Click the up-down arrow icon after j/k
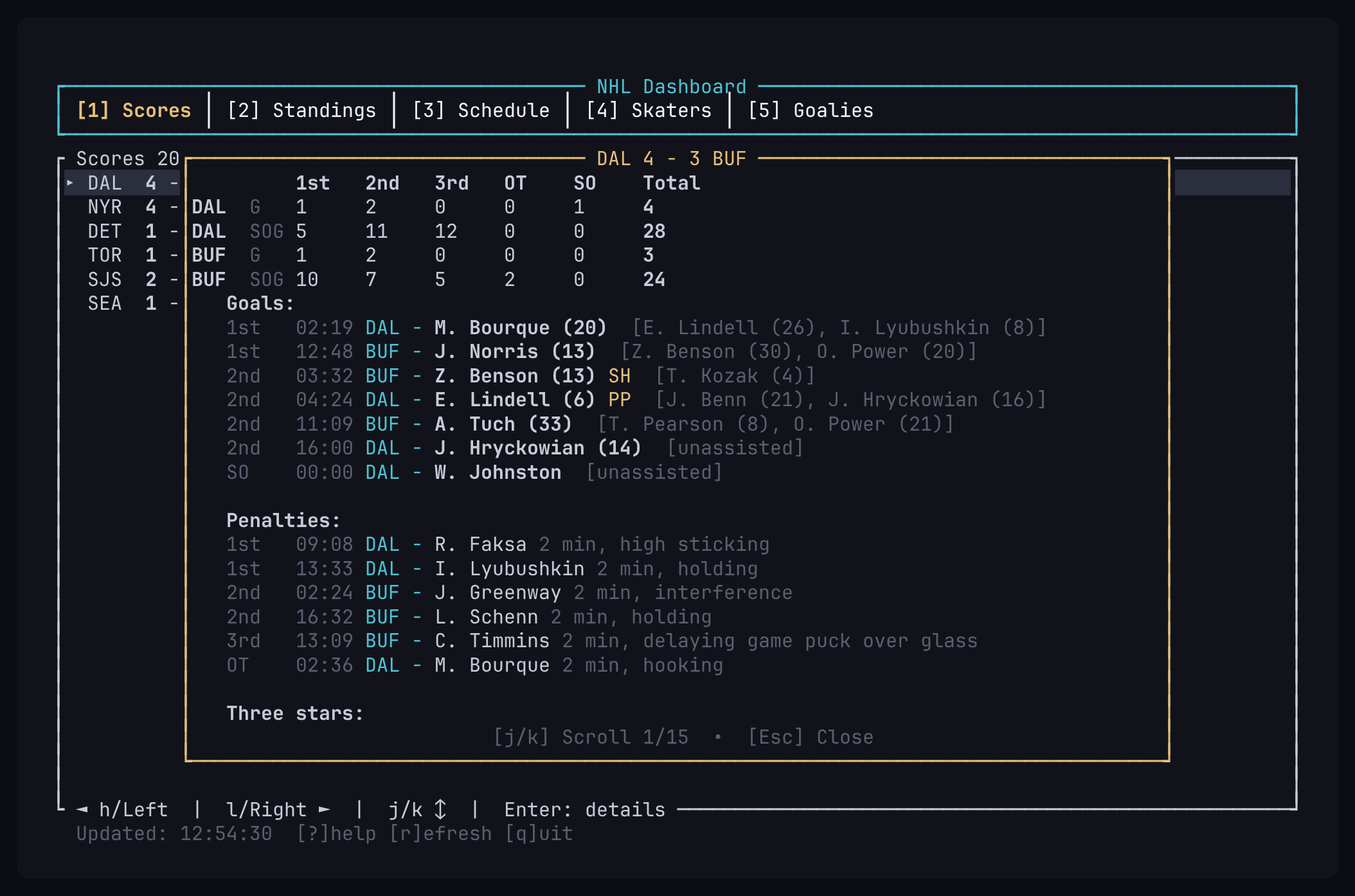This screenshot has height=896, width=1355. click(440, 810)
